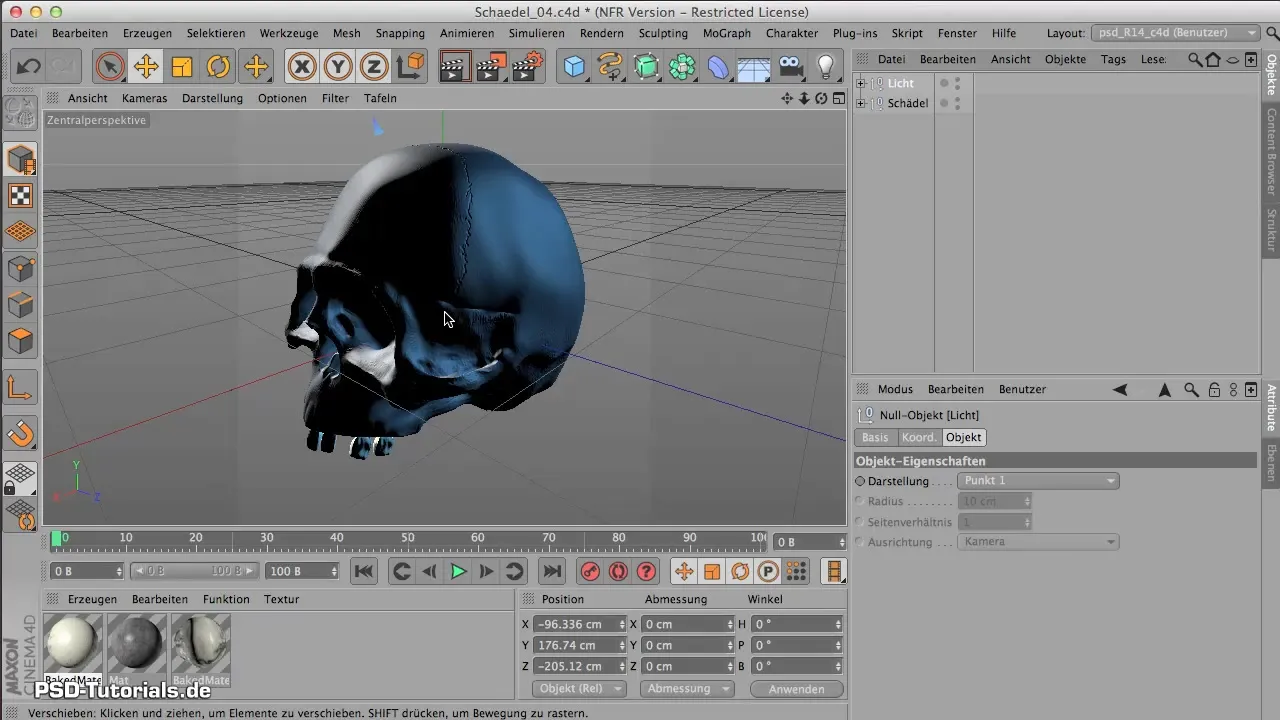
Task: Open the Objekt (Rel) dropdown
Action: point(580,689)
